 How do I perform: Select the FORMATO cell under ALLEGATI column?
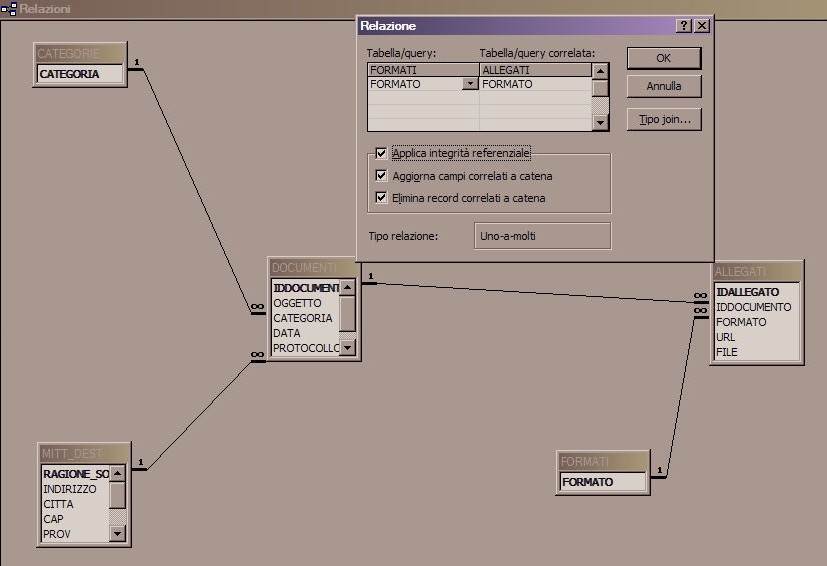tap(535, 85)
